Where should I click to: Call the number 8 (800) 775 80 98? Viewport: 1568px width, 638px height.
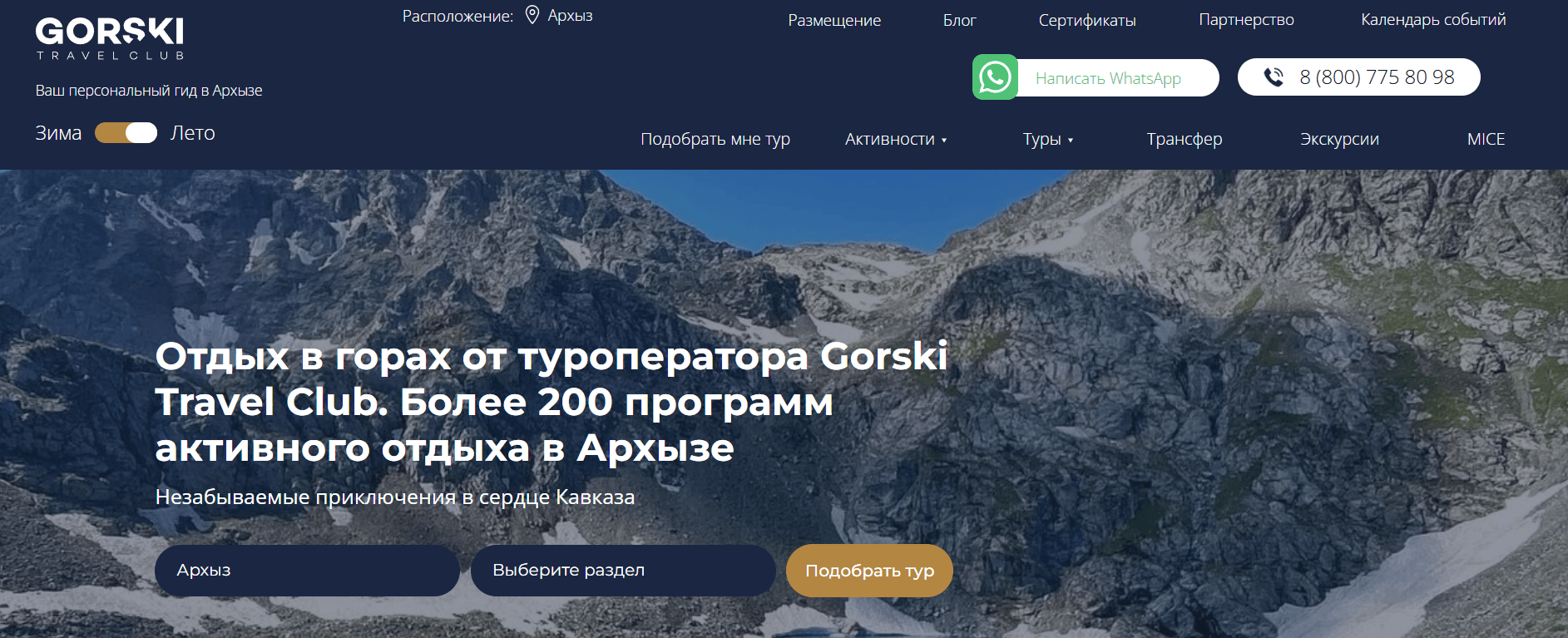tap(1359, 77)
